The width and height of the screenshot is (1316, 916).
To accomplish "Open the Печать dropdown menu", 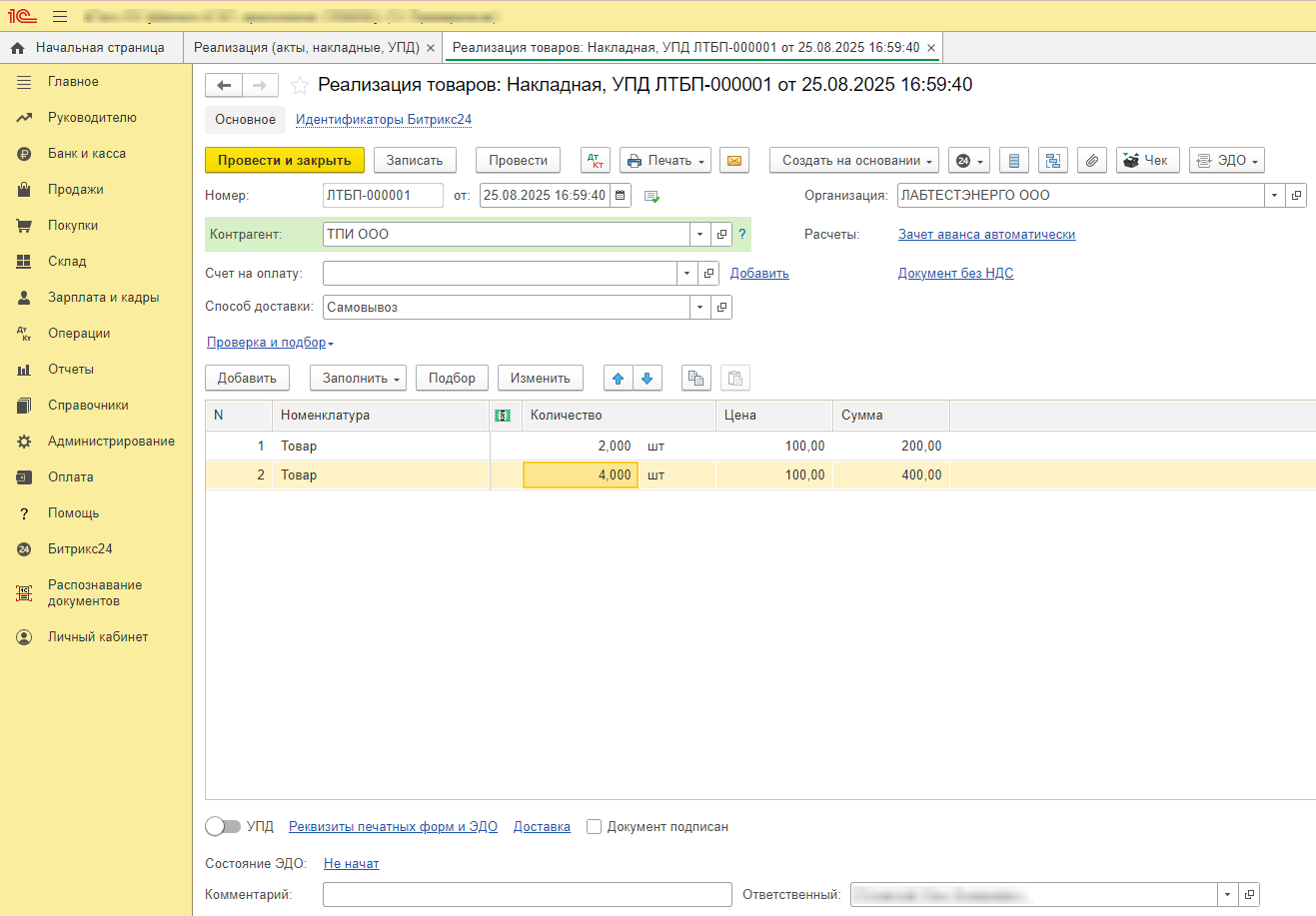I will pos(665,160).
